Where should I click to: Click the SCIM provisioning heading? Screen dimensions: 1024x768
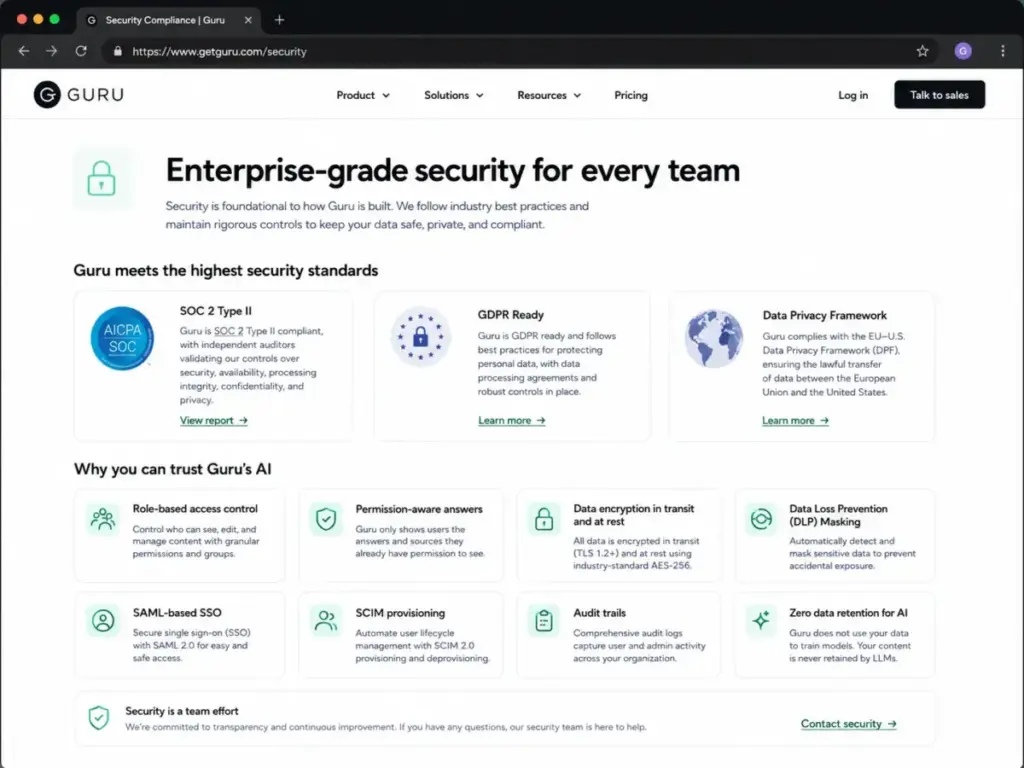click(400, 613)
